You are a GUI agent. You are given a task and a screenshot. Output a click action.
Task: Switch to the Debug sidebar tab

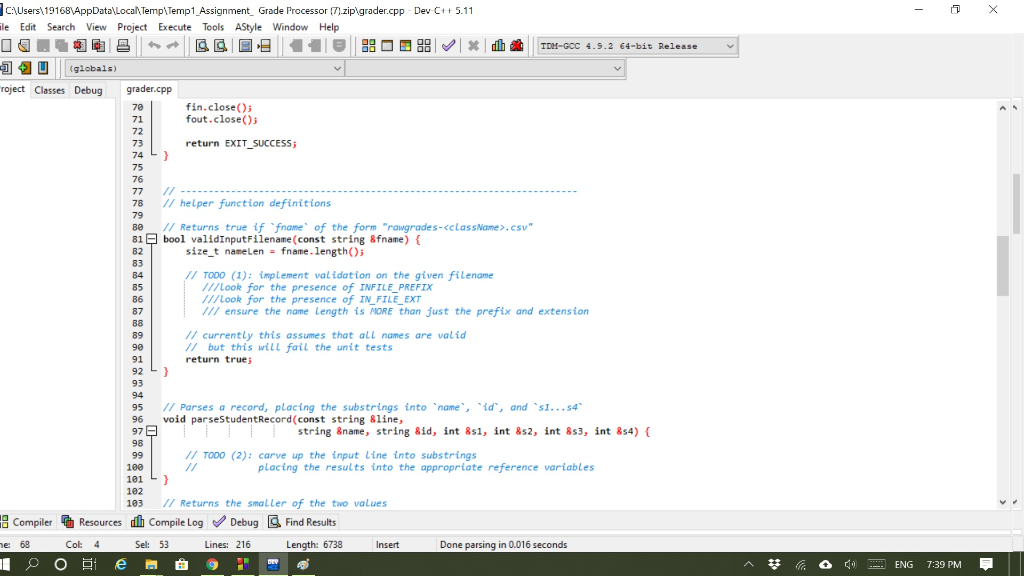point(88,90)
